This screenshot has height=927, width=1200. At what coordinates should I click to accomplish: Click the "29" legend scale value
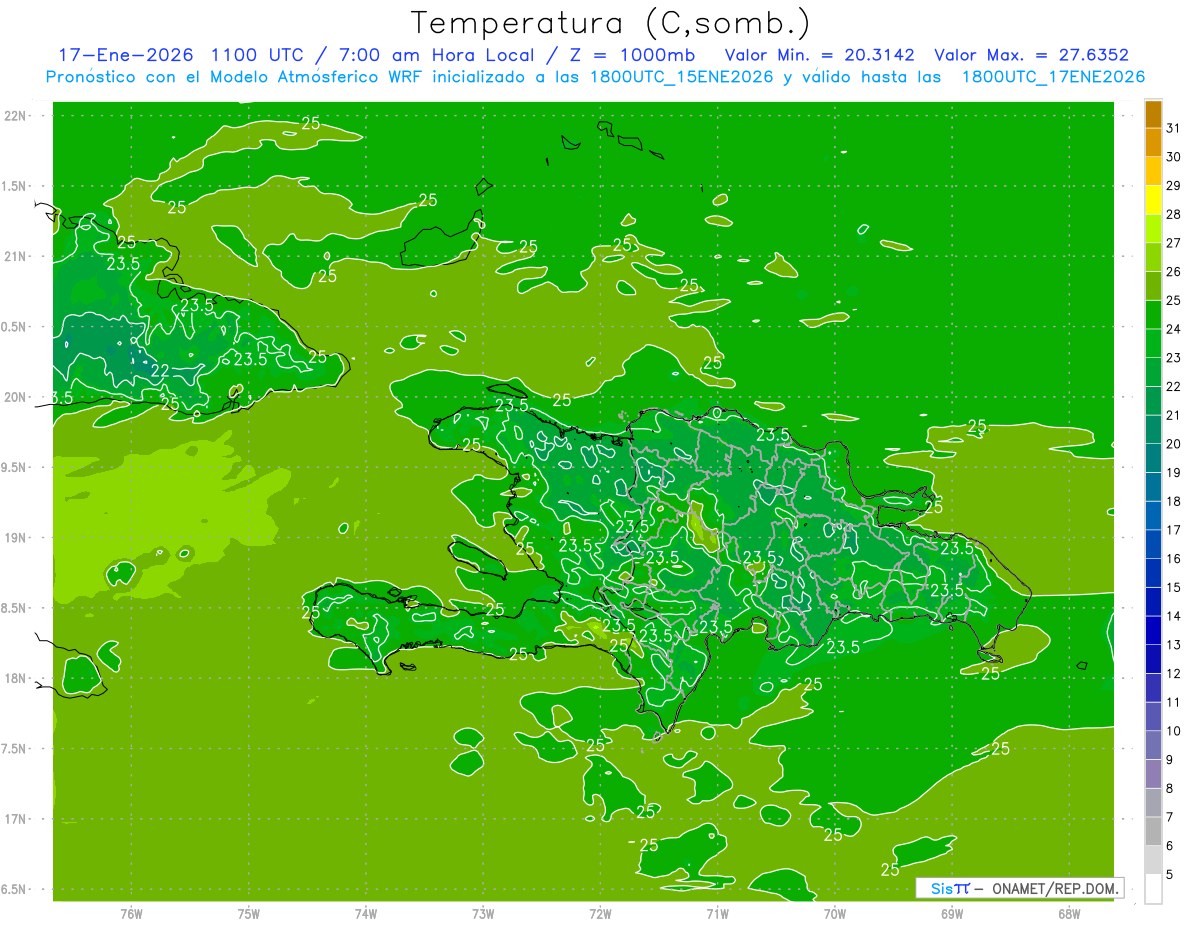(1174, 186)
